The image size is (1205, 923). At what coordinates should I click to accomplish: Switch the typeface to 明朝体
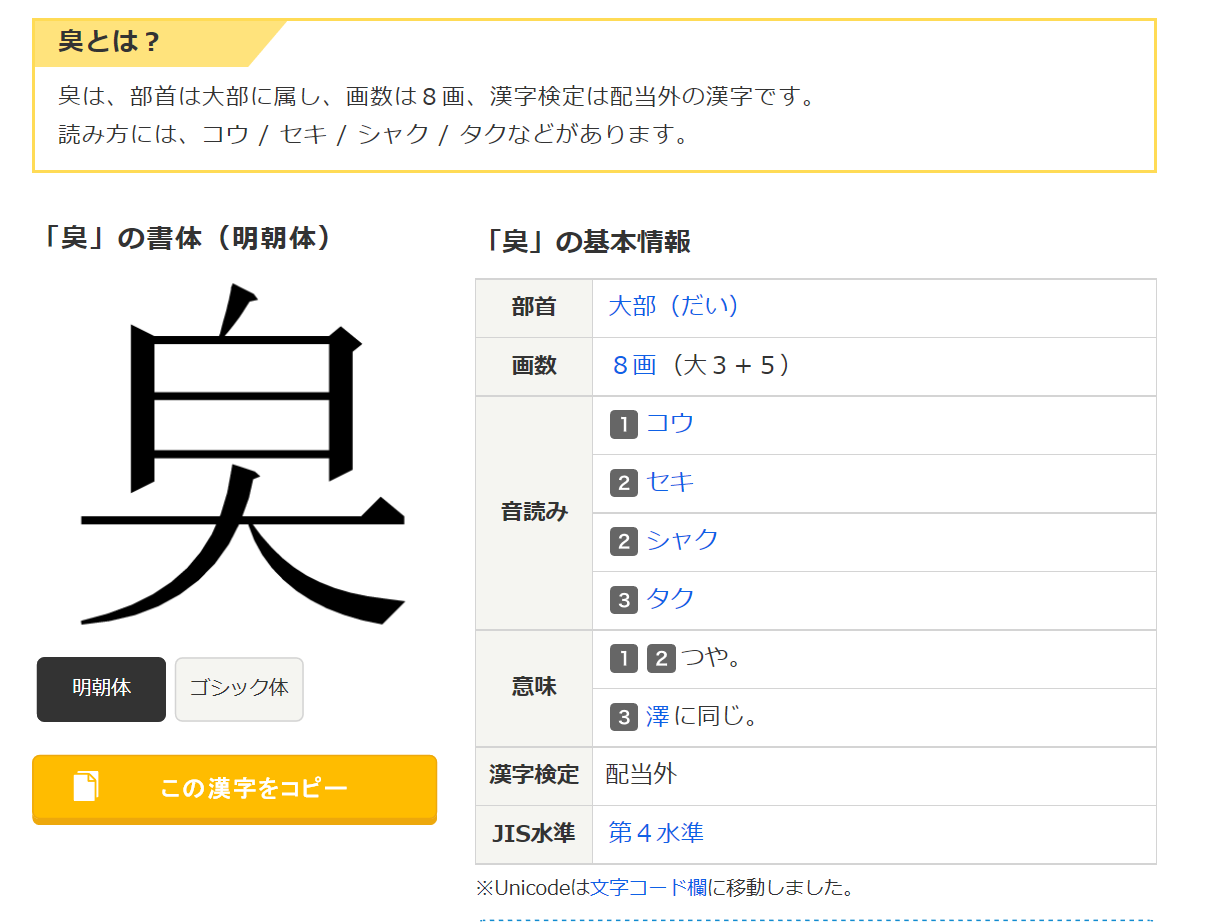[101, 688]
